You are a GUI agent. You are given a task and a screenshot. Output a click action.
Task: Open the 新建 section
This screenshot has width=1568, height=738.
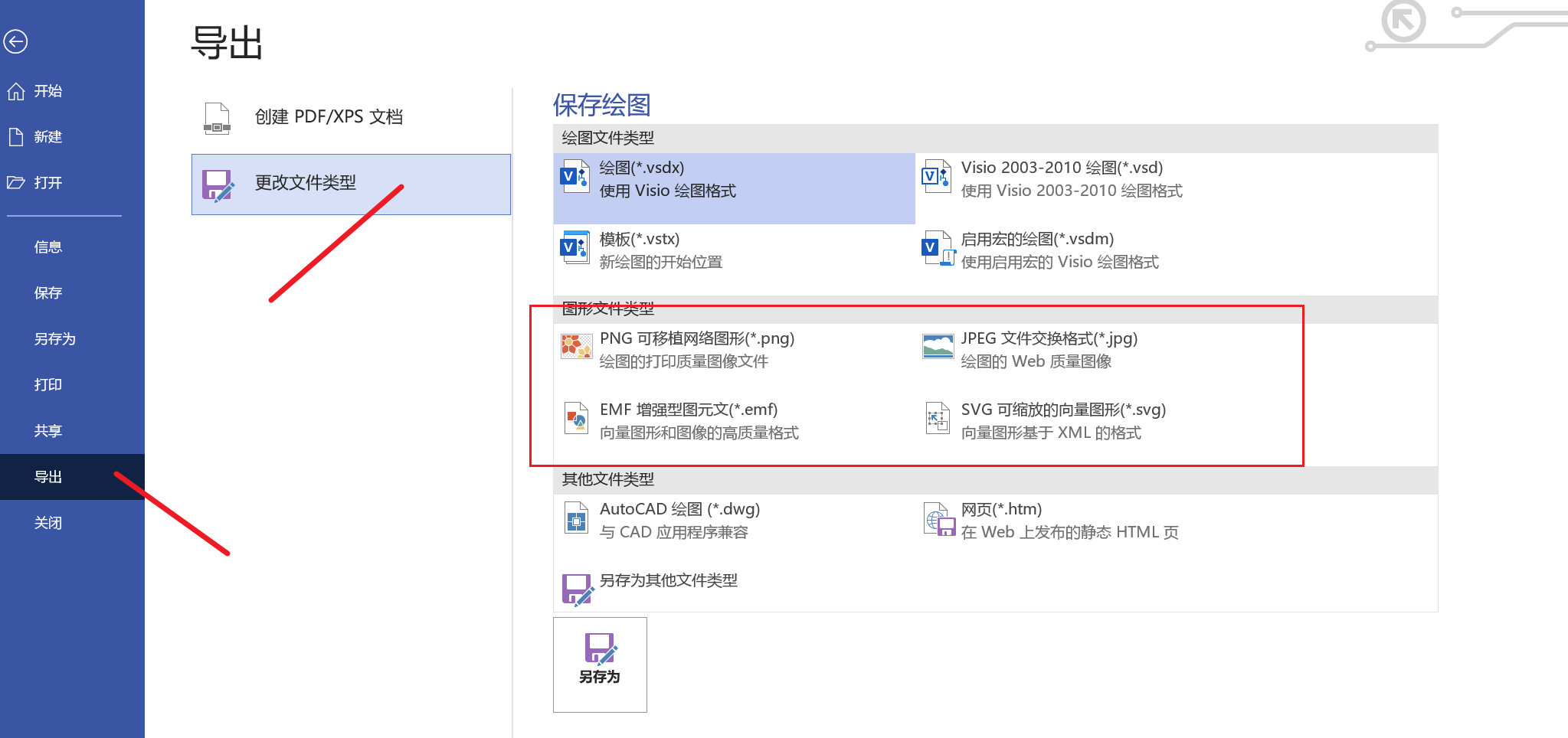pos(48,136)
